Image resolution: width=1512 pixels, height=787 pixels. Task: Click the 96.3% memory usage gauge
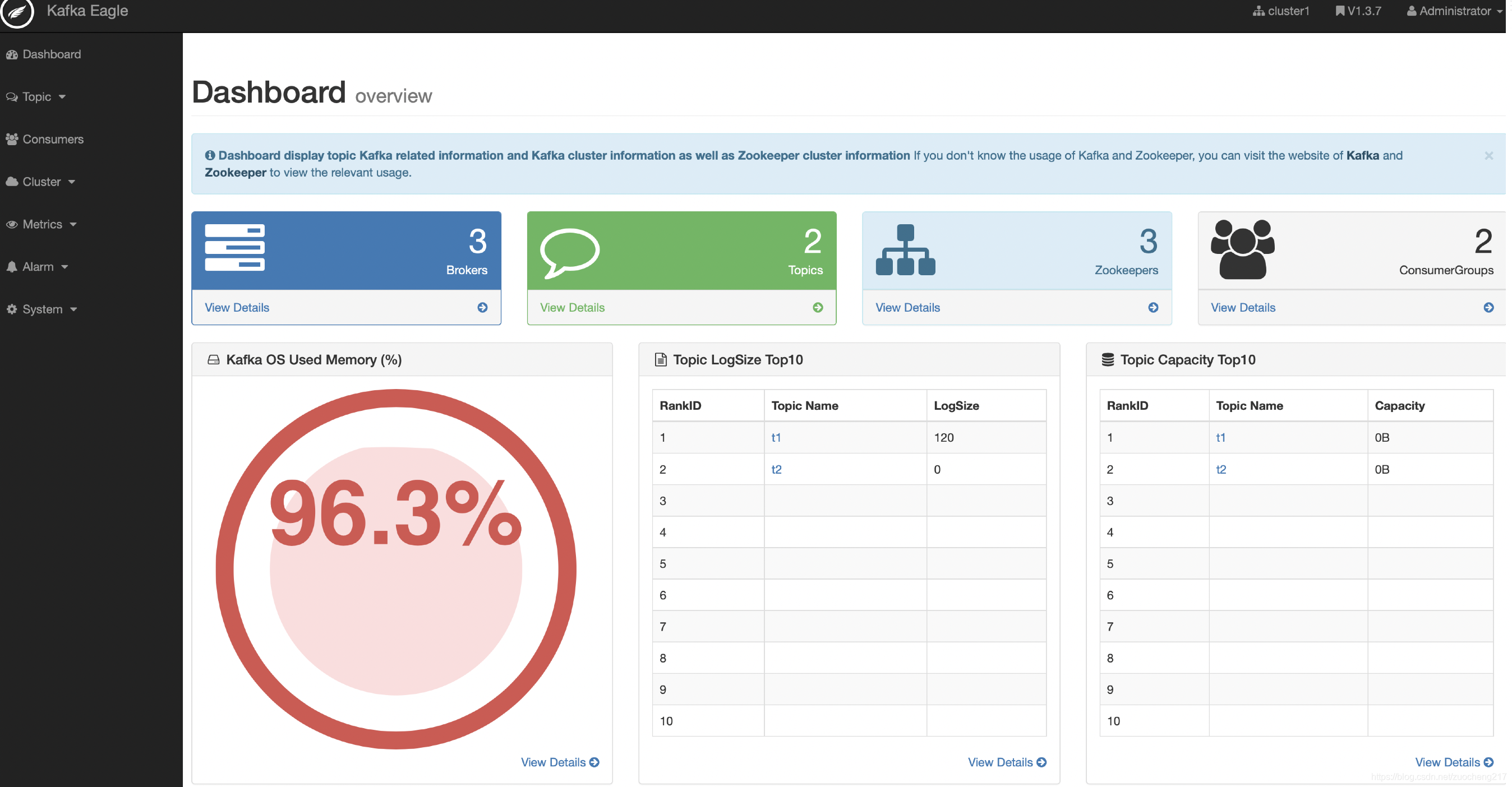coord(395,569)
